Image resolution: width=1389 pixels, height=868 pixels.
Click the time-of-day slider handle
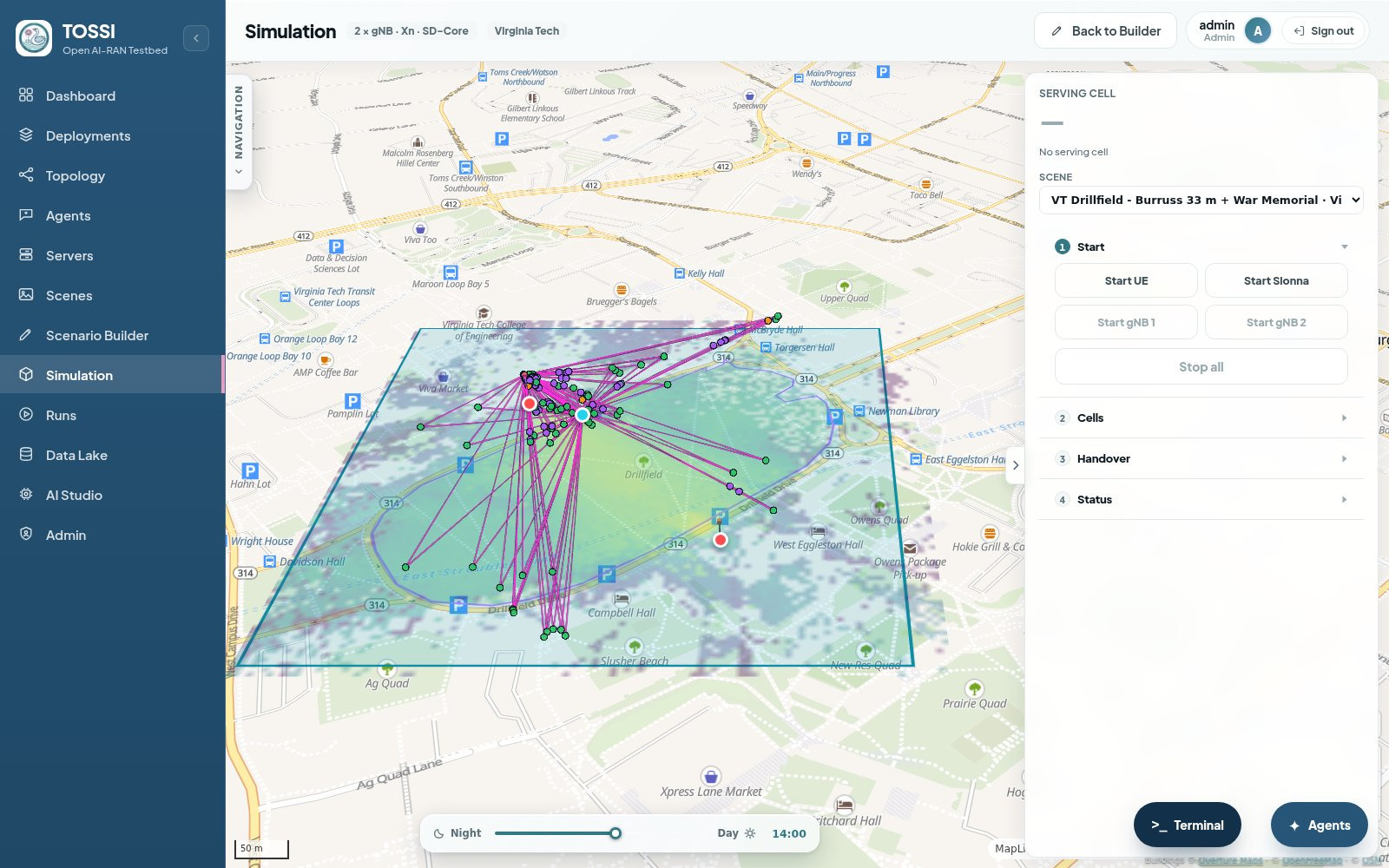tap(616, 833)
